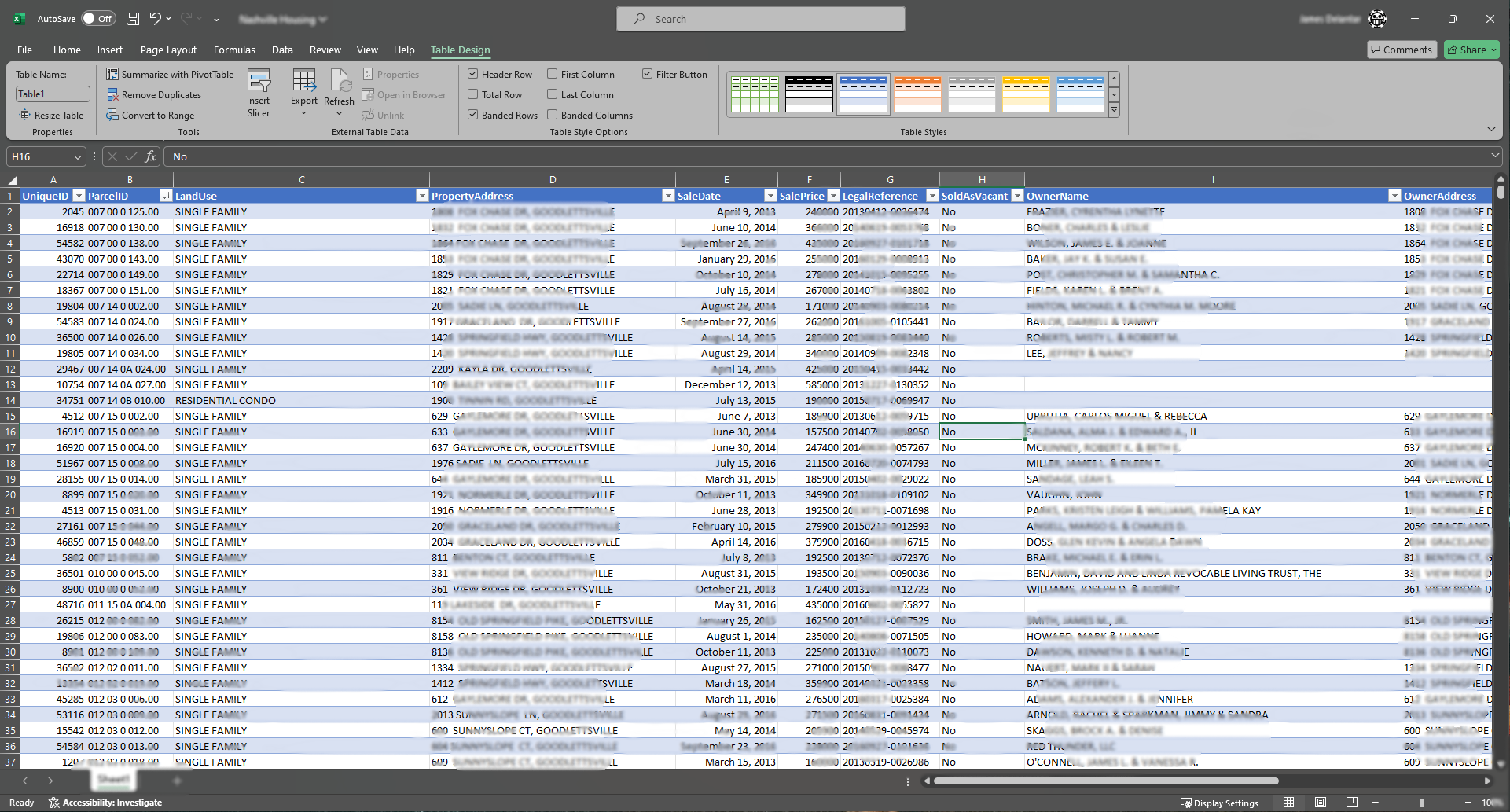Select the green table style swatch
Image resolution: width=1510 pixels, height=812 pixels.
point(755,94)
